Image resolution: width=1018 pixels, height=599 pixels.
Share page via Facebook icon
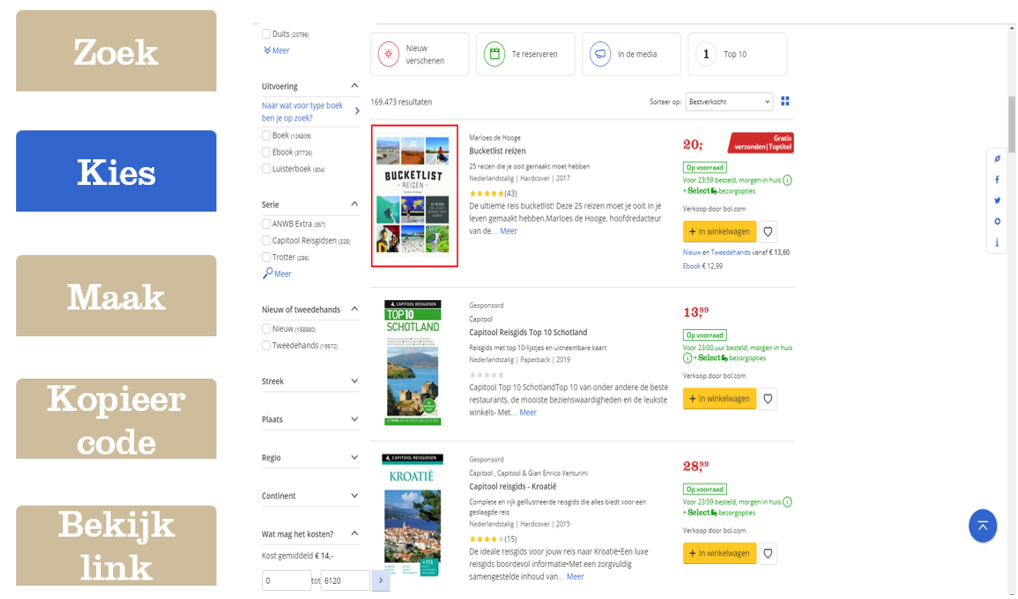click(x=997, y=180)
